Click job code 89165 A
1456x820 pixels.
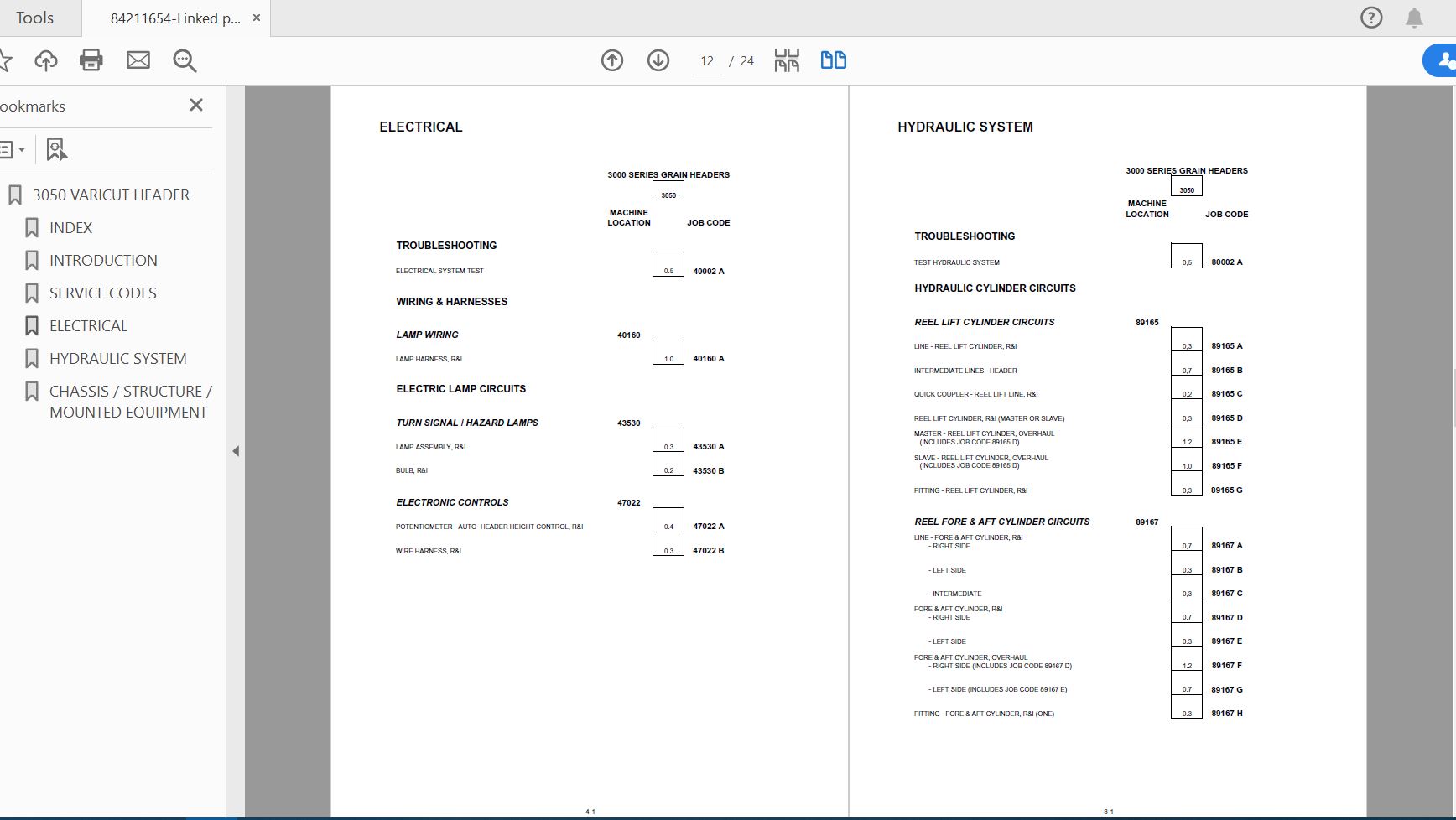[1227, 346]
